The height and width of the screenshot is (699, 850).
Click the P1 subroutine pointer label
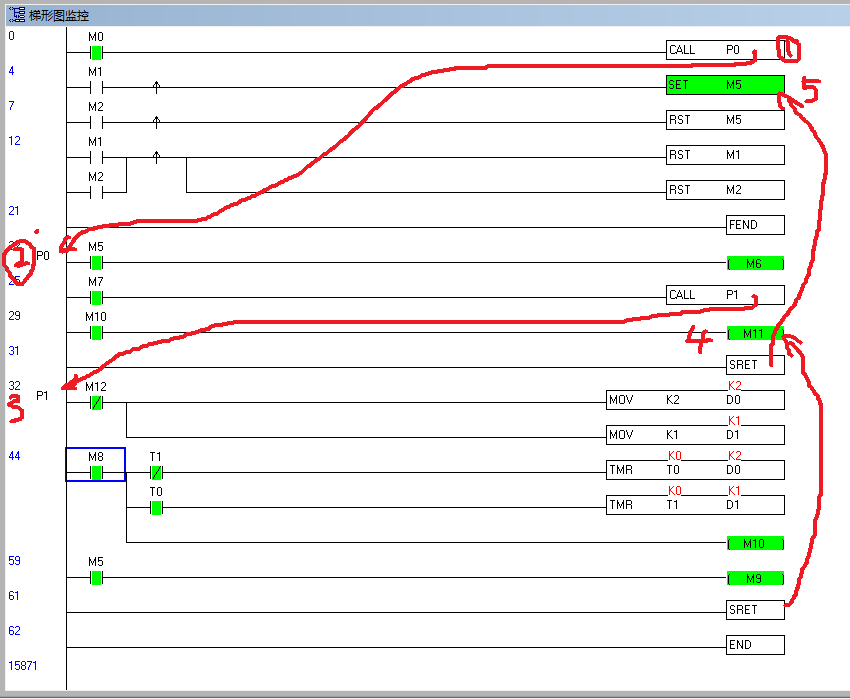[x=42, y=396]
